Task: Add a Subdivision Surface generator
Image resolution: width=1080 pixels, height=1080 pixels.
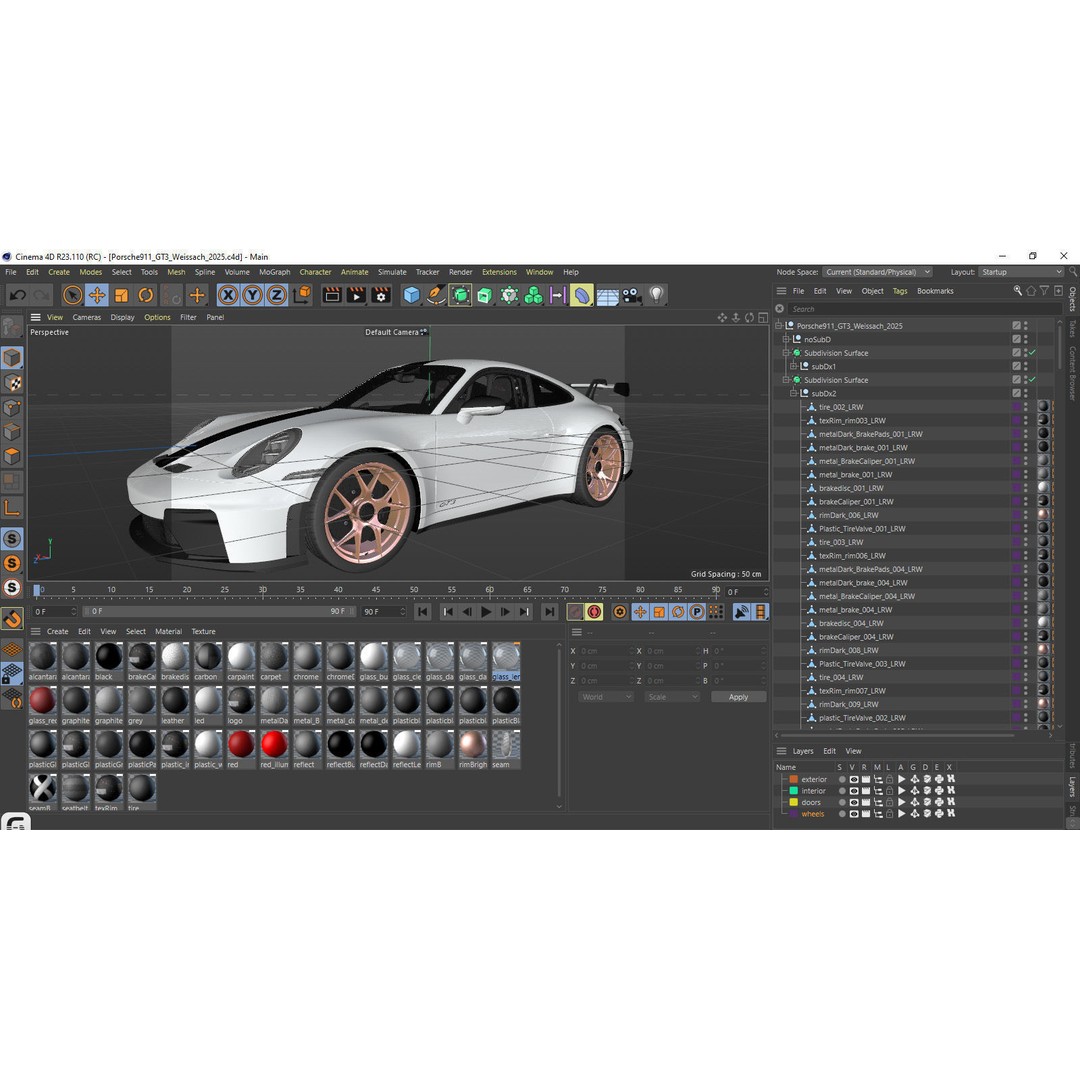Action: tap(460, 295)
